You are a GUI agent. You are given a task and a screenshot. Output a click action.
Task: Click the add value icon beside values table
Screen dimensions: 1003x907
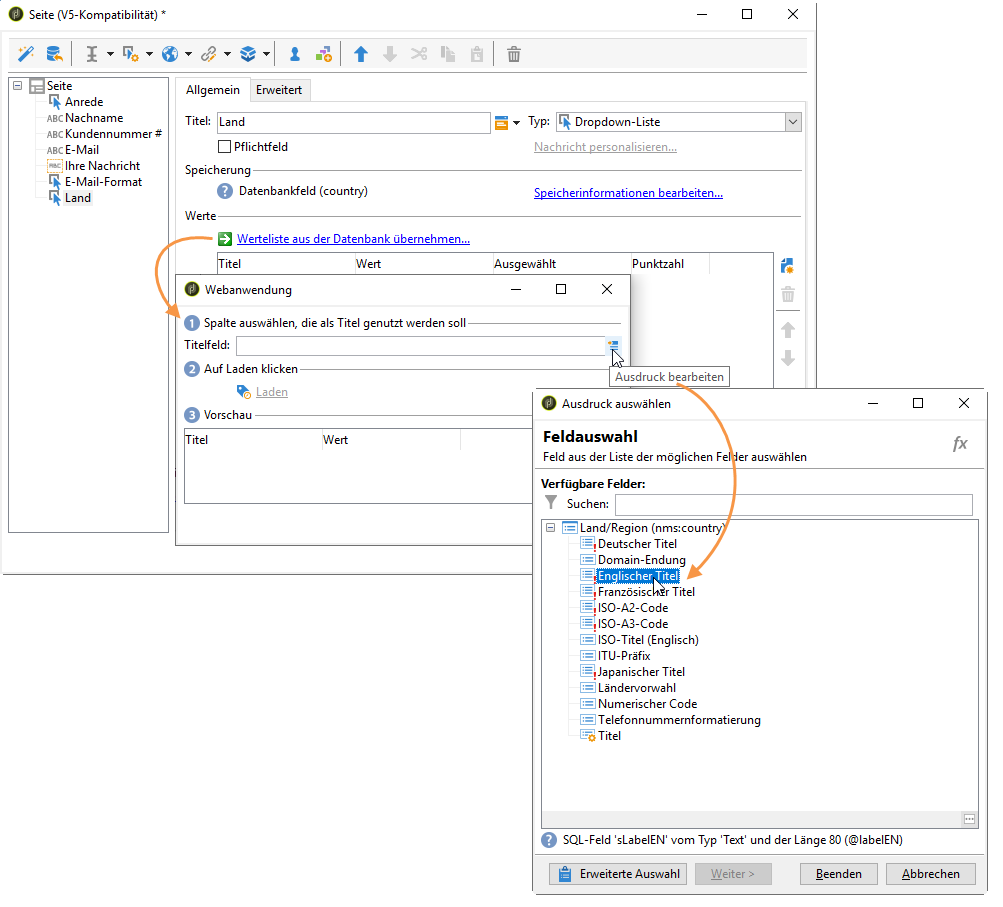(x=787, y=267)
